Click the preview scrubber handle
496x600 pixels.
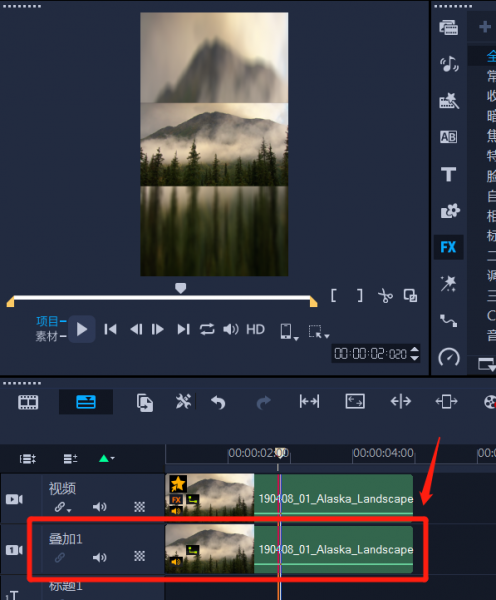pos(180,288)
